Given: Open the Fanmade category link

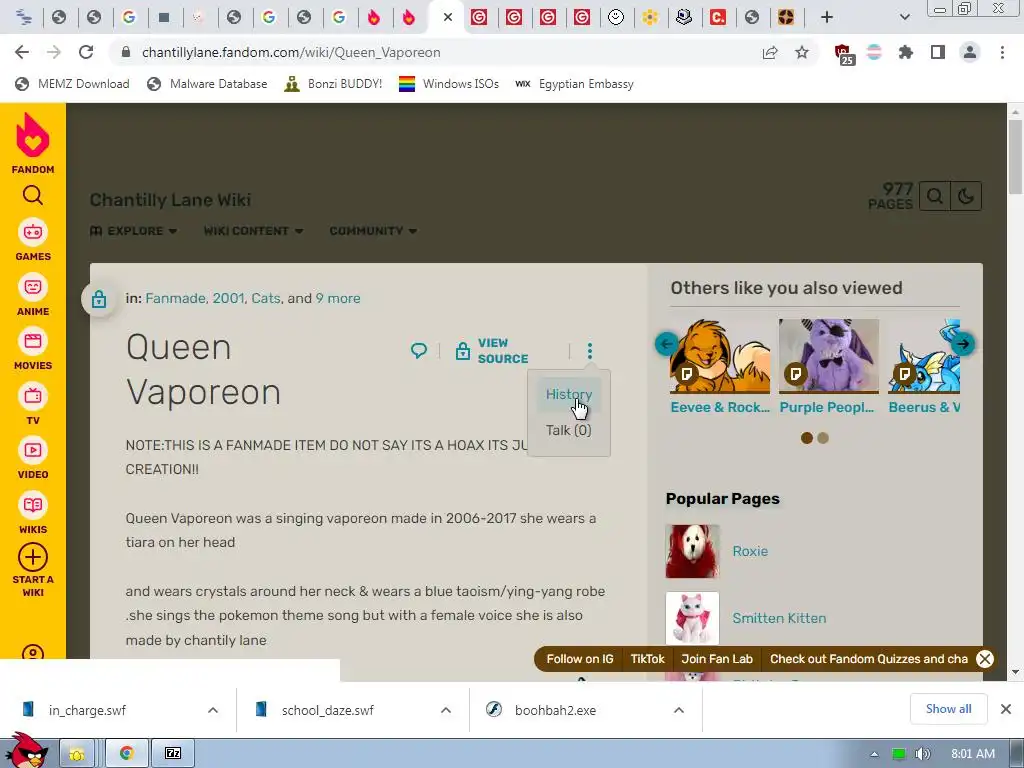Looking at the screenshot, I should click(x=176, y=298).
